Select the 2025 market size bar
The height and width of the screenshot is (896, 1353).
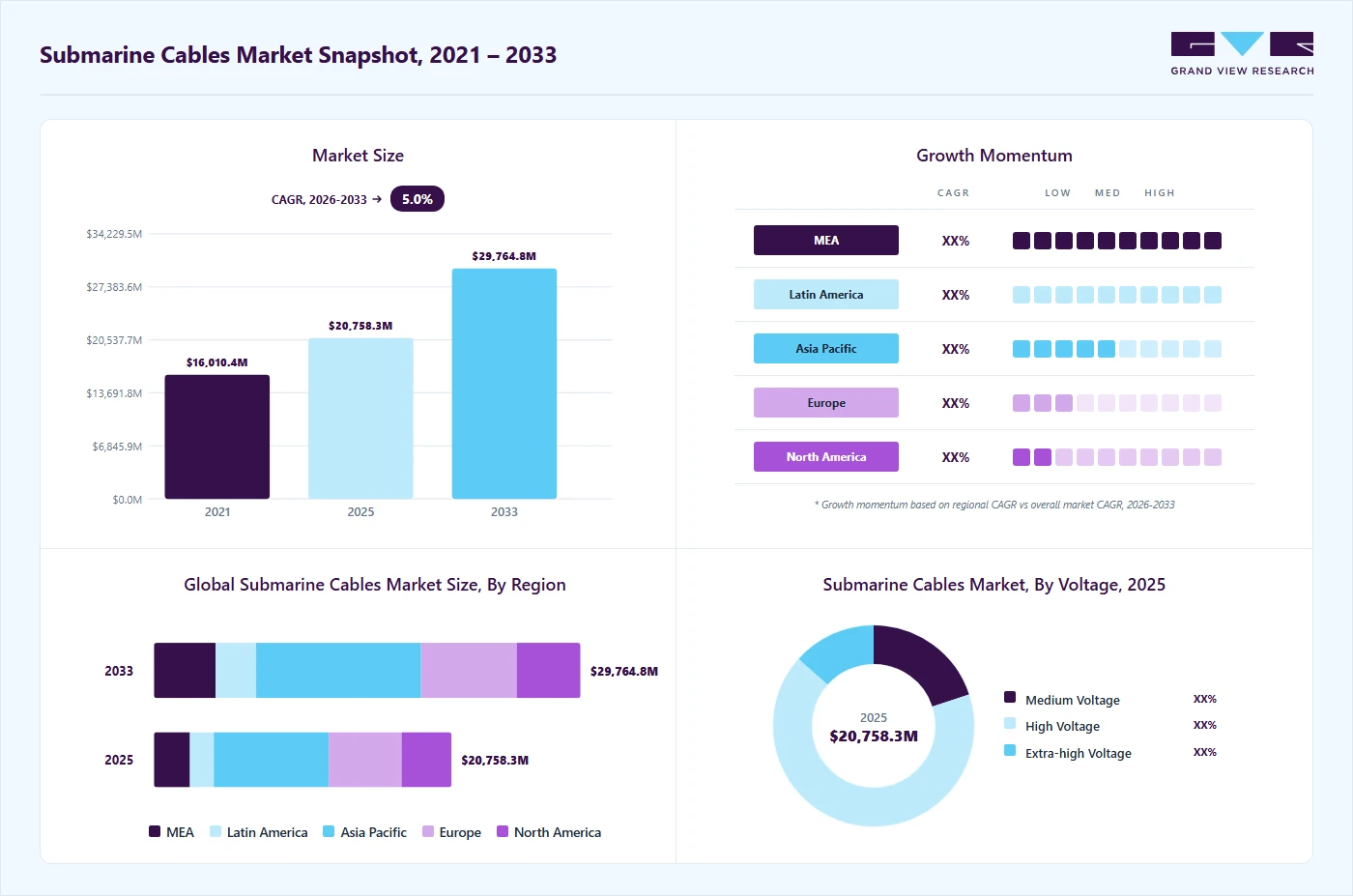pyautogui.click(x=360, y=419)
